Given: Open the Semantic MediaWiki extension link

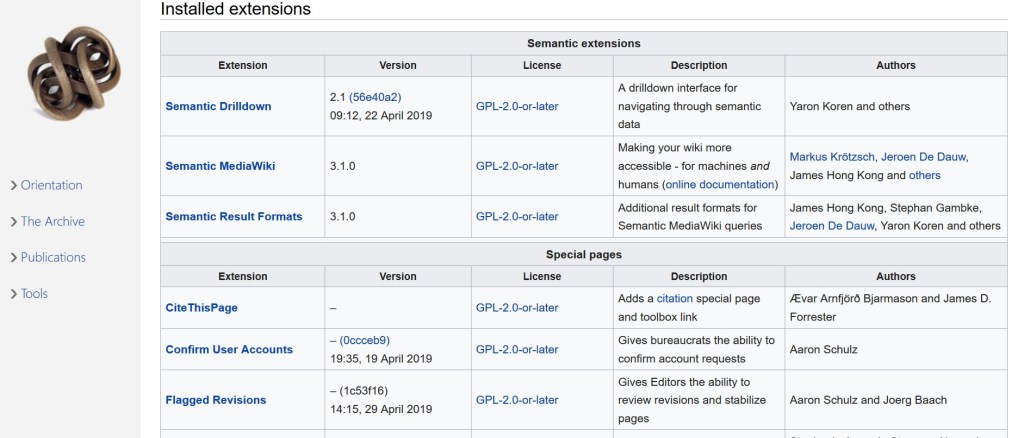Looking at the screenshot, I should click(x=222, y=166).
